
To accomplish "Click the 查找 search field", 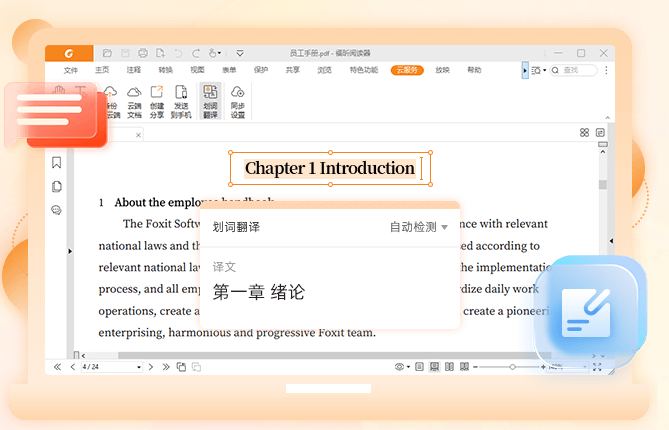I will [574, 70].
